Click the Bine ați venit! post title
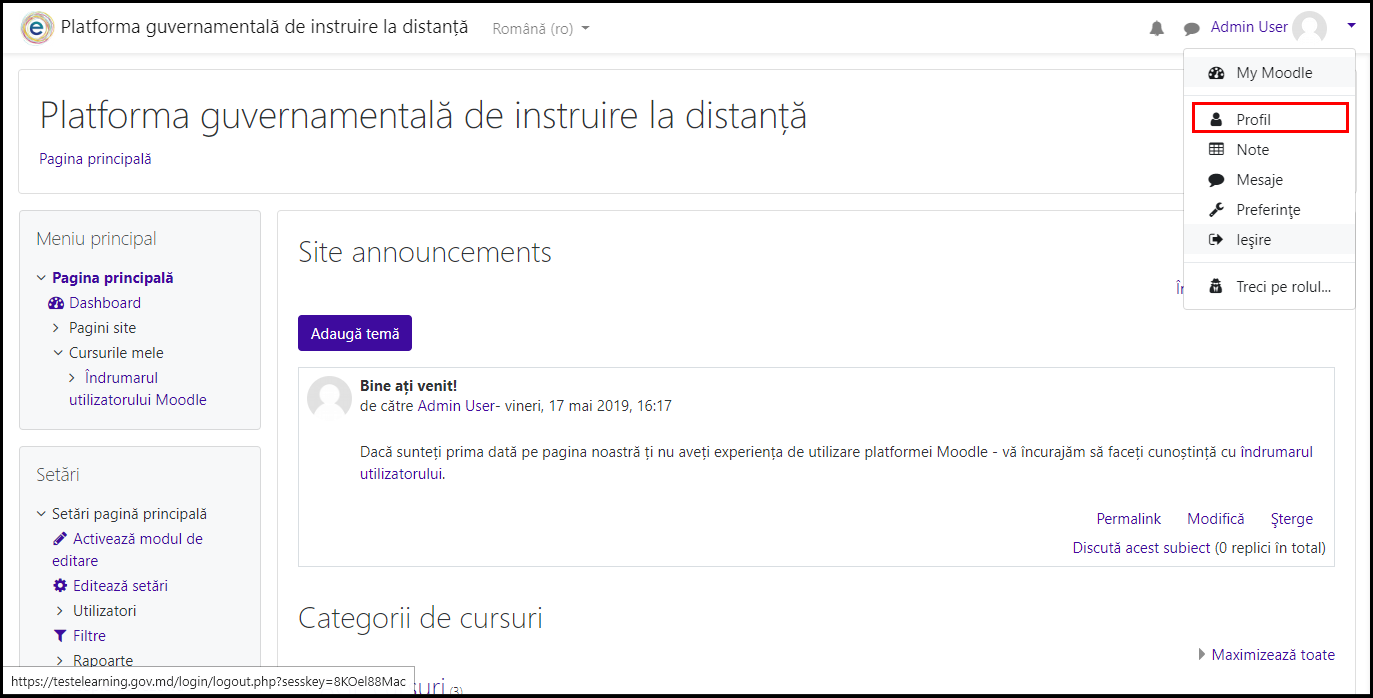 (408, 386)
